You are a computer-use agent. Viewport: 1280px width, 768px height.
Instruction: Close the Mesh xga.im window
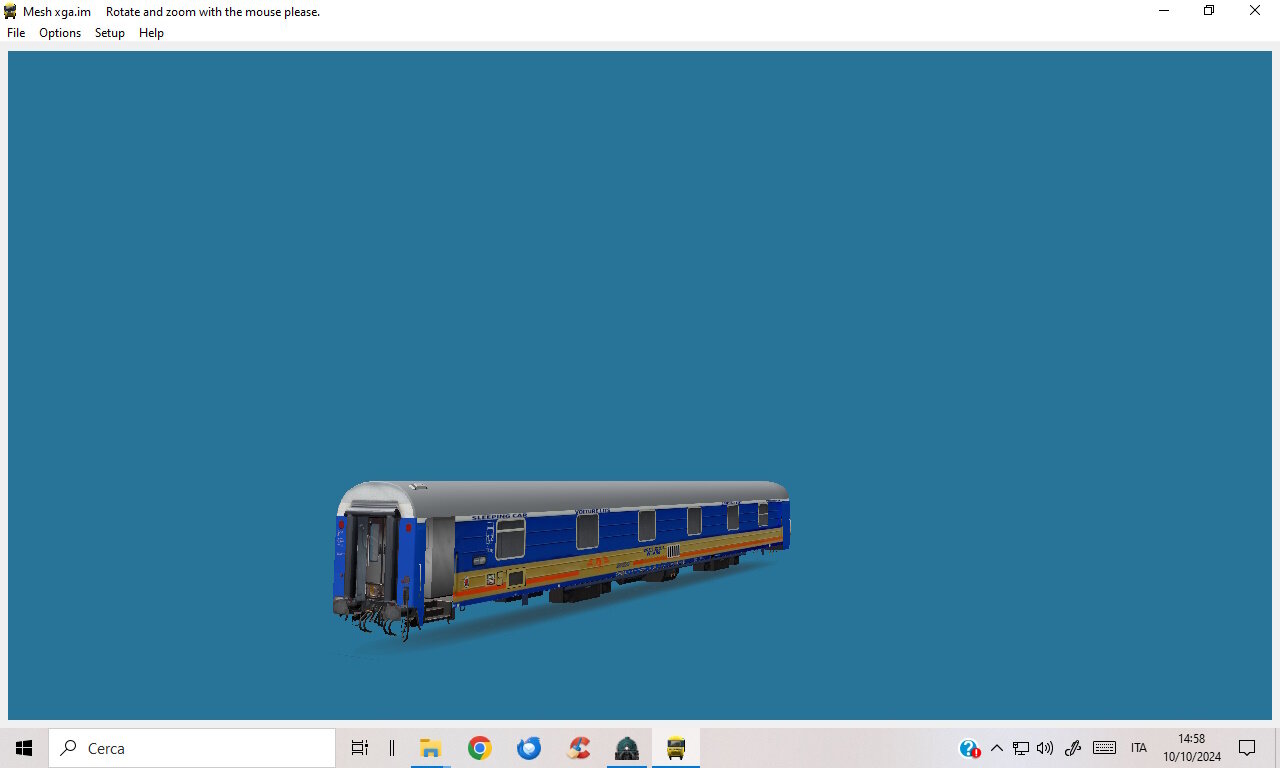(1255, 11)
